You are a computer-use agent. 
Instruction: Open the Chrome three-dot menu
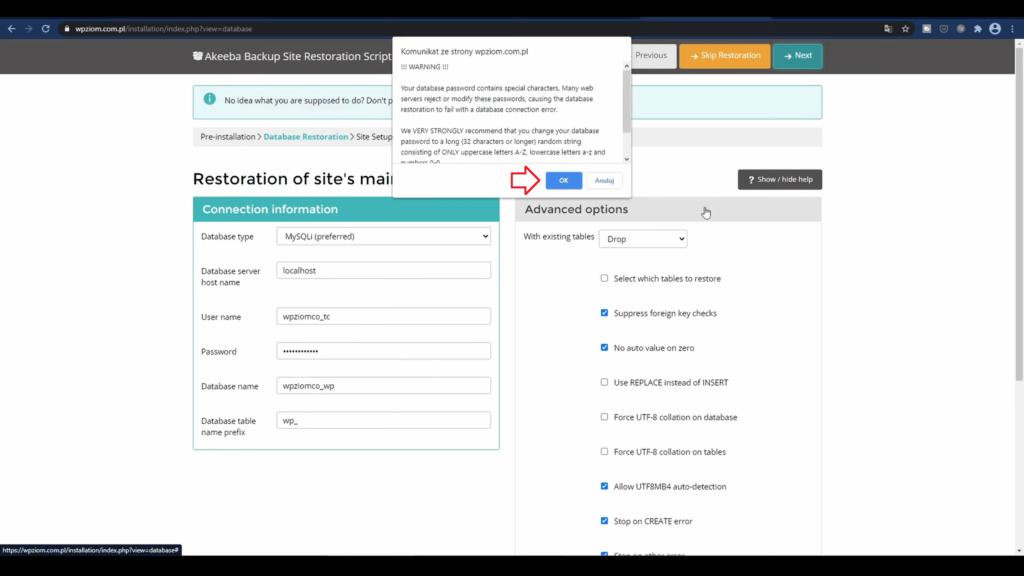coord(1012,29)
